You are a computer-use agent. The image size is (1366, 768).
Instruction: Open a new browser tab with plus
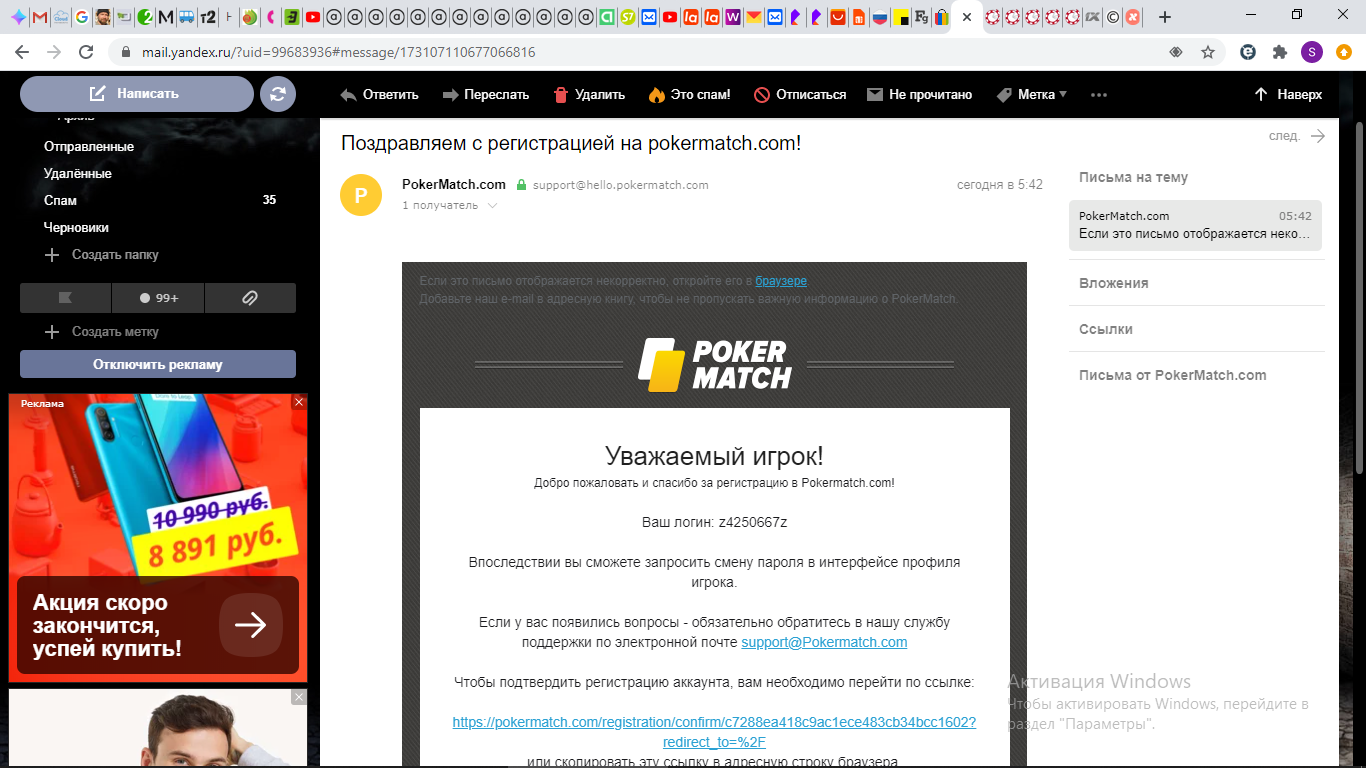pos(1165,17)
